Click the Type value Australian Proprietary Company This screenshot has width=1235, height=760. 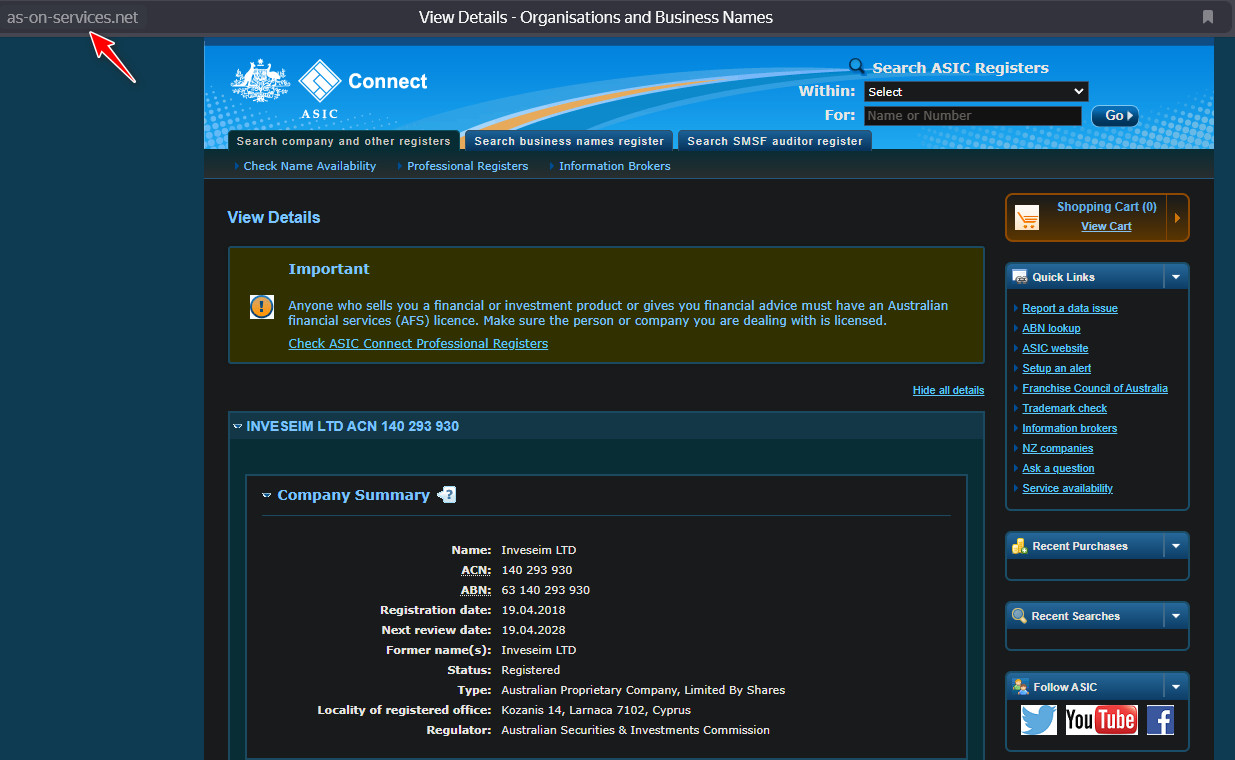[643, 690]
